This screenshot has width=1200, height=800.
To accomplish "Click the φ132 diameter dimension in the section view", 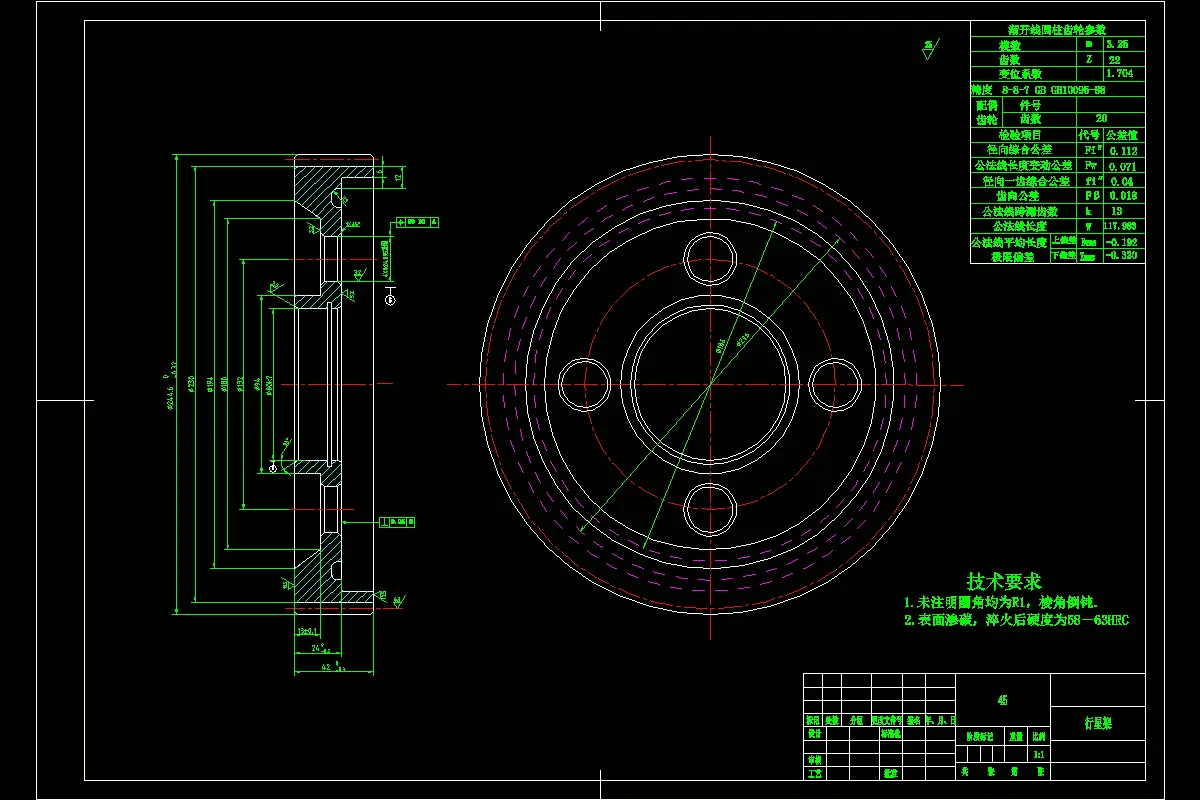I will (240, 385).
